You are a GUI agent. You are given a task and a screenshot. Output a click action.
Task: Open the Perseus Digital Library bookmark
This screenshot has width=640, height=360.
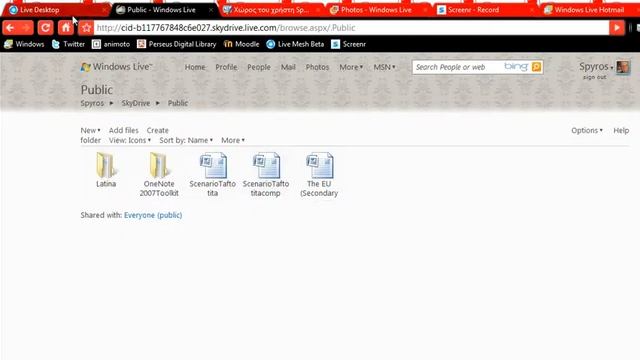tap(176, 44)
